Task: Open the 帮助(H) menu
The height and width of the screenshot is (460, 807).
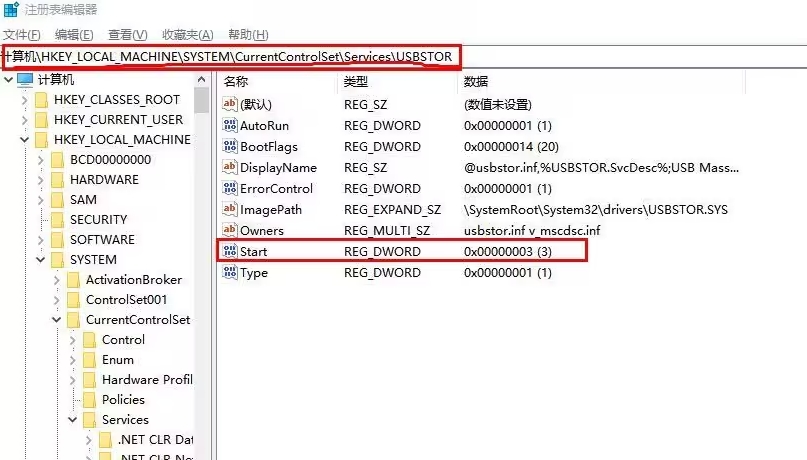Action: [x=248, y=34]
